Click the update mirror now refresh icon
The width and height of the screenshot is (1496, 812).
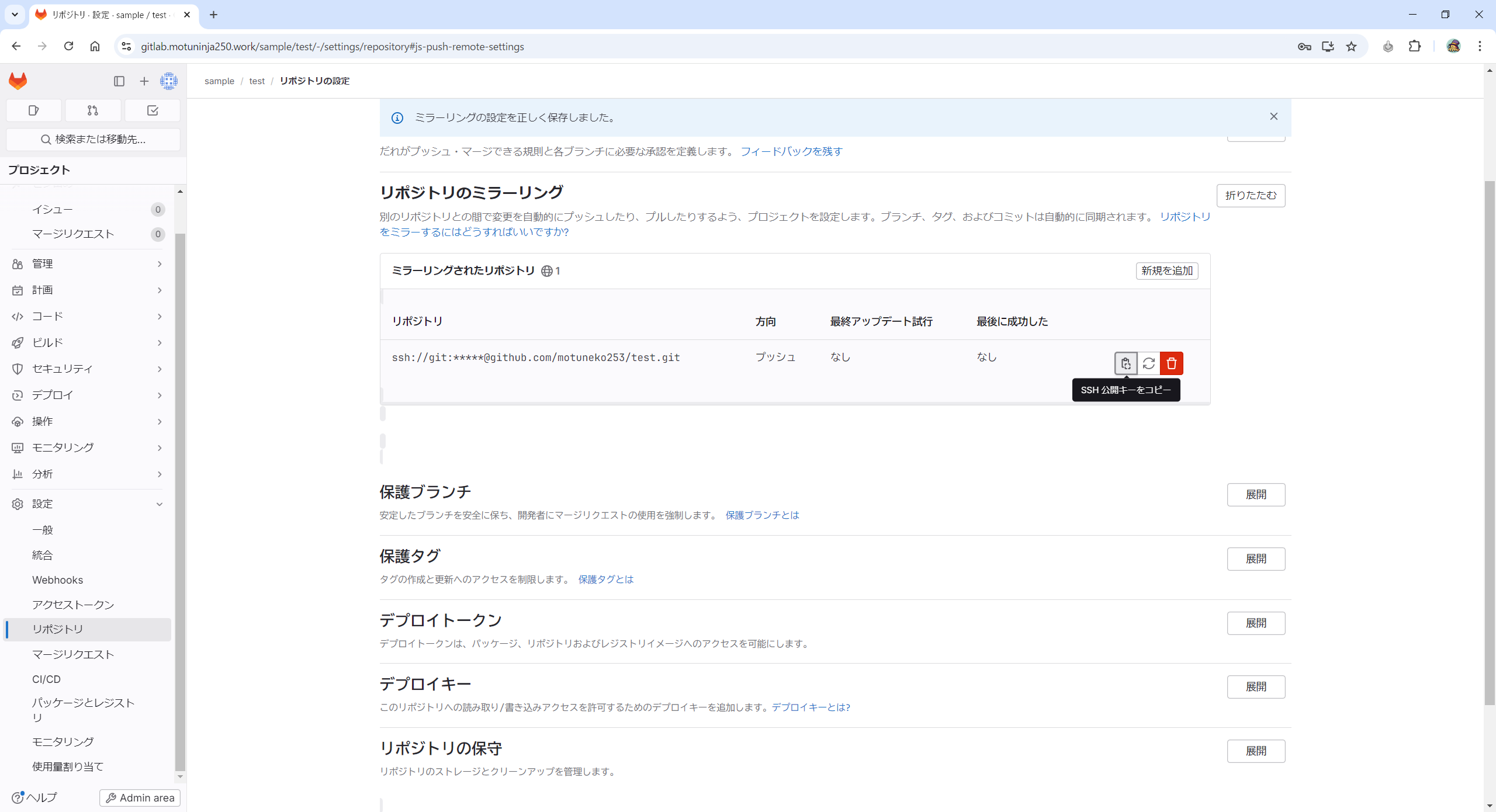[1148, 363]
